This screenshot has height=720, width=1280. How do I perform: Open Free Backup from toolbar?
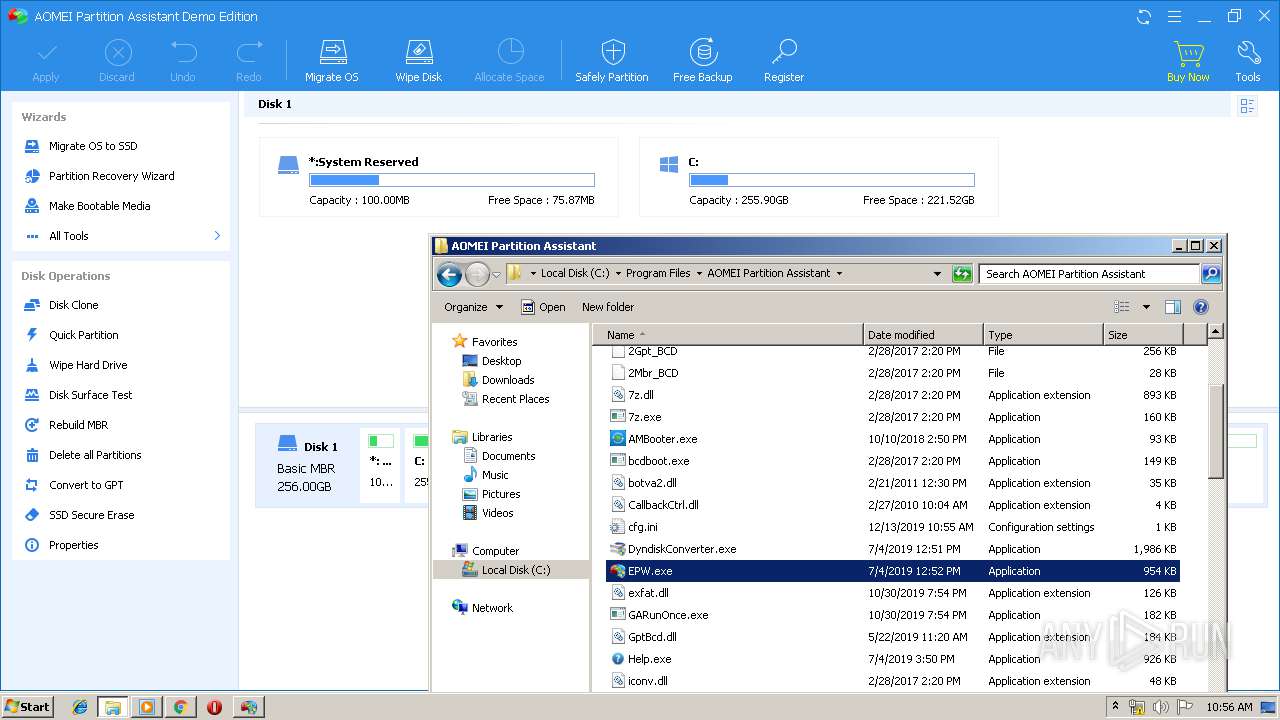coord(702,61)
